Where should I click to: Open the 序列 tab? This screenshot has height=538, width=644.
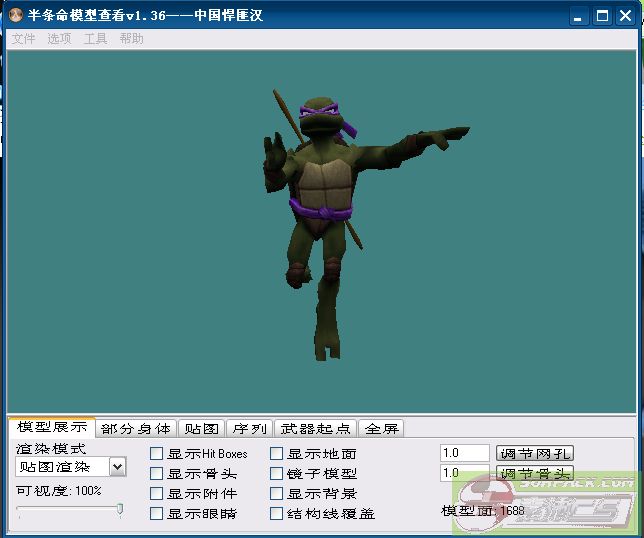pos(249,428)
